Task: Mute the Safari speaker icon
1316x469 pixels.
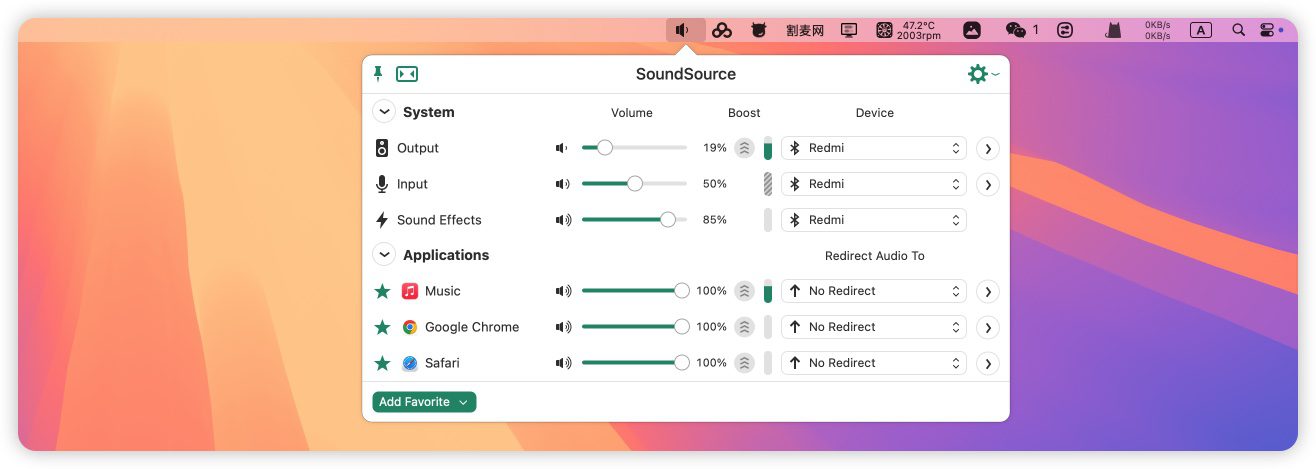Action: click(563, 363)
